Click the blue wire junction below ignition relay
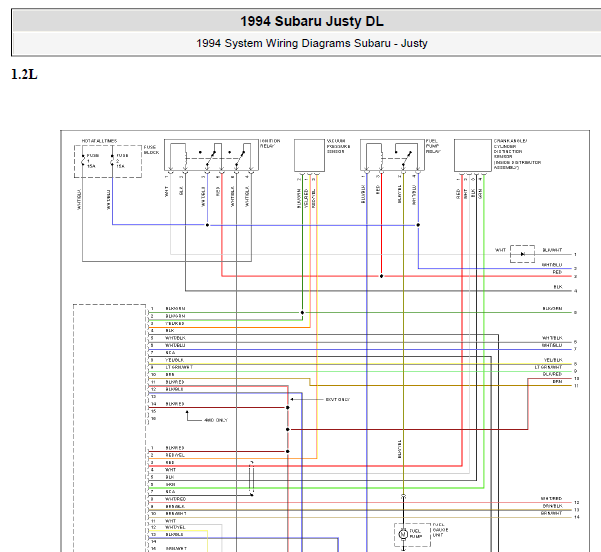Image resolution: width=601 pixels, height=552 pixels. 207,225
